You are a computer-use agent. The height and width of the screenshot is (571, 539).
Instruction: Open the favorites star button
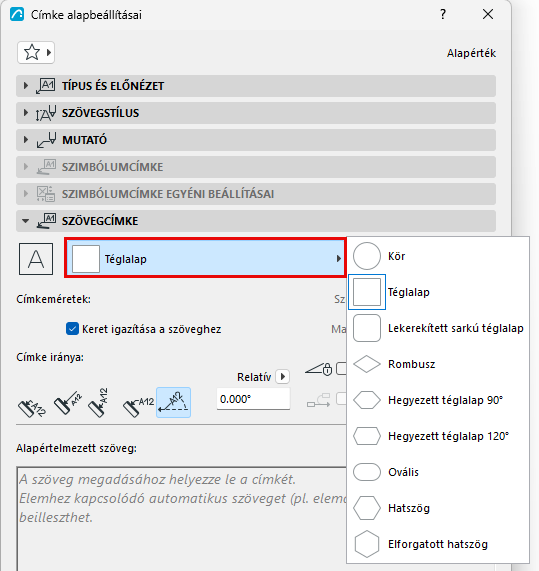(x=36, y=53)
